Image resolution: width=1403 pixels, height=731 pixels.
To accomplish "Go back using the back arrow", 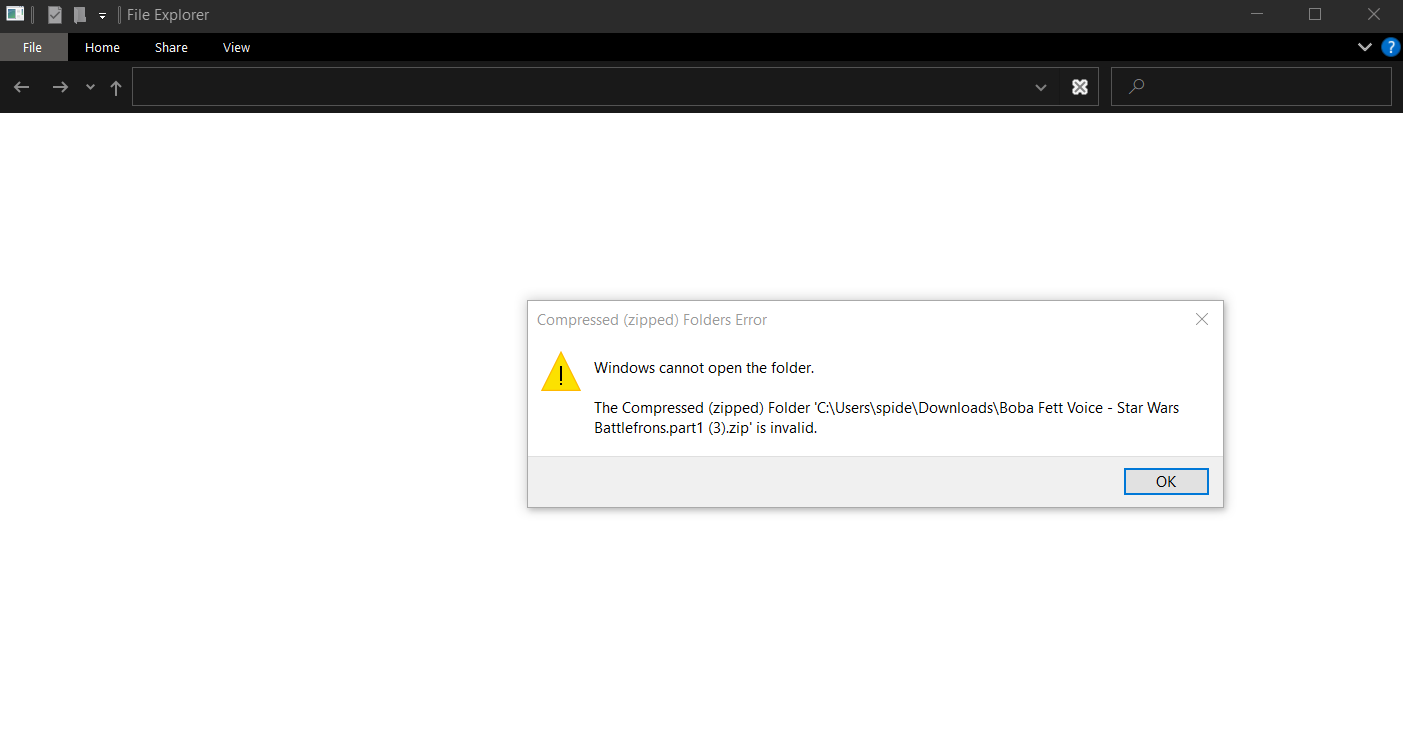I will pyautogui.click(x=22, y=87).
